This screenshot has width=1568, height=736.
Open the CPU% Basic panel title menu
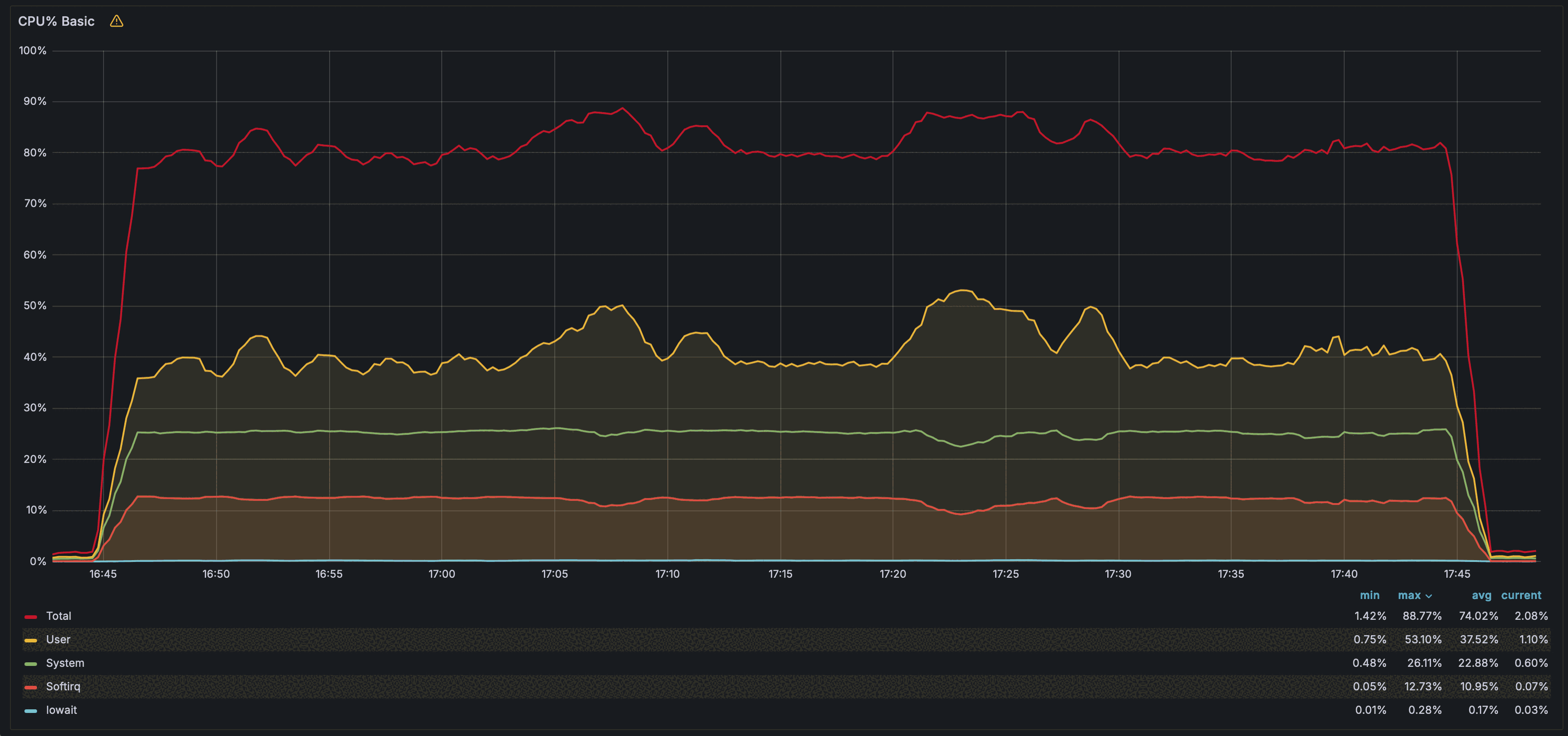tap(56, 21)
